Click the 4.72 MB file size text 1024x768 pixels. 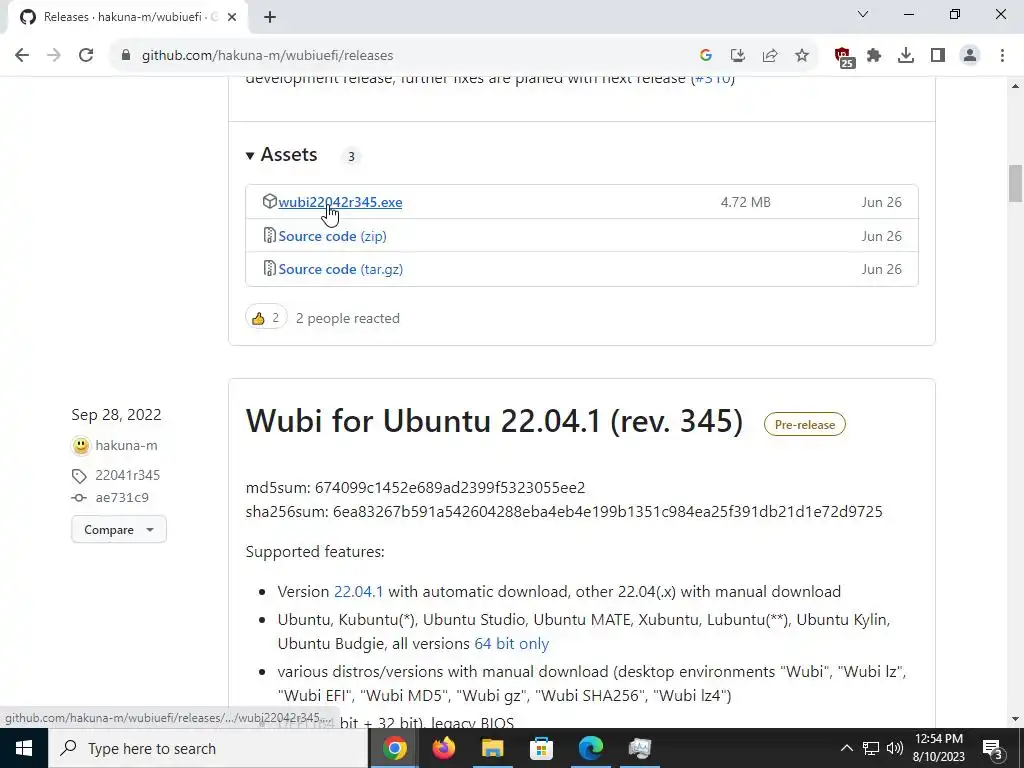point(745,202)
